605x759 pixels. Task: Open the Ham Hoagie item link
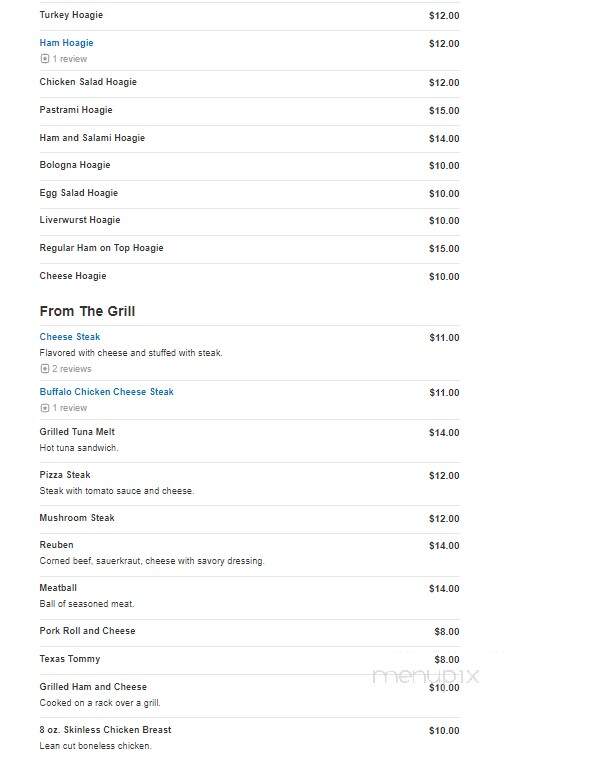[x=66, y=43]
